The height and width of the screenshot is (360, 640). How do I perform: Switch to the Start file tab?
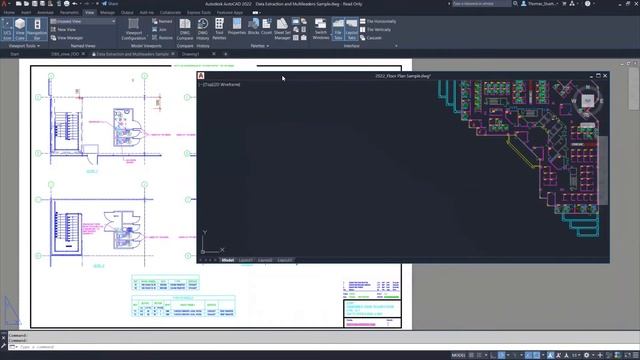15,54
